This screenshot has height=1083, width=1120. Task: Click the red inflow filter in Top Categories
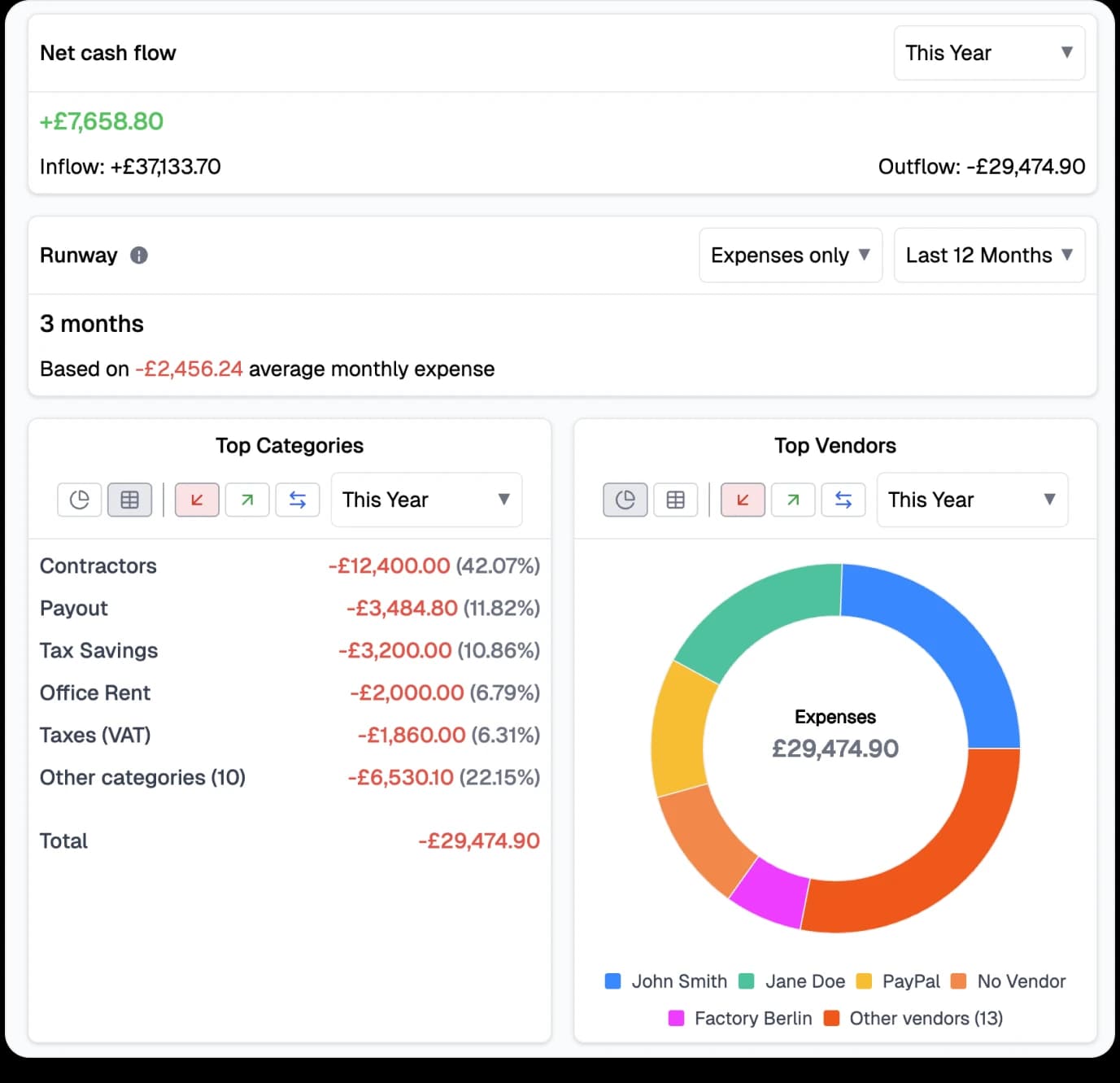[x=196, y=500]
